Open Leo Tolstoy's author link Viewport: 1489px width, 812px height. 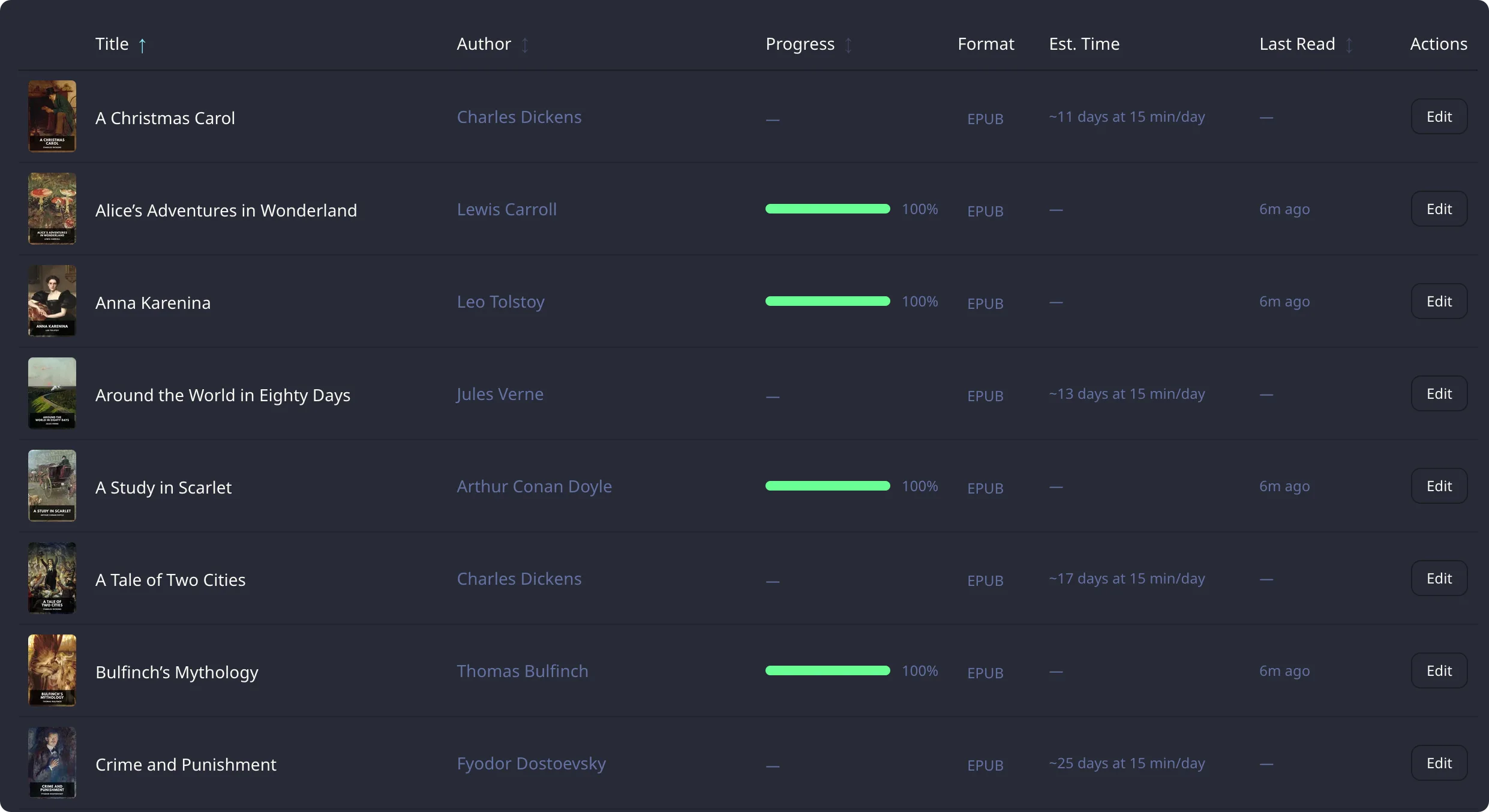click(x=500, y=301)
